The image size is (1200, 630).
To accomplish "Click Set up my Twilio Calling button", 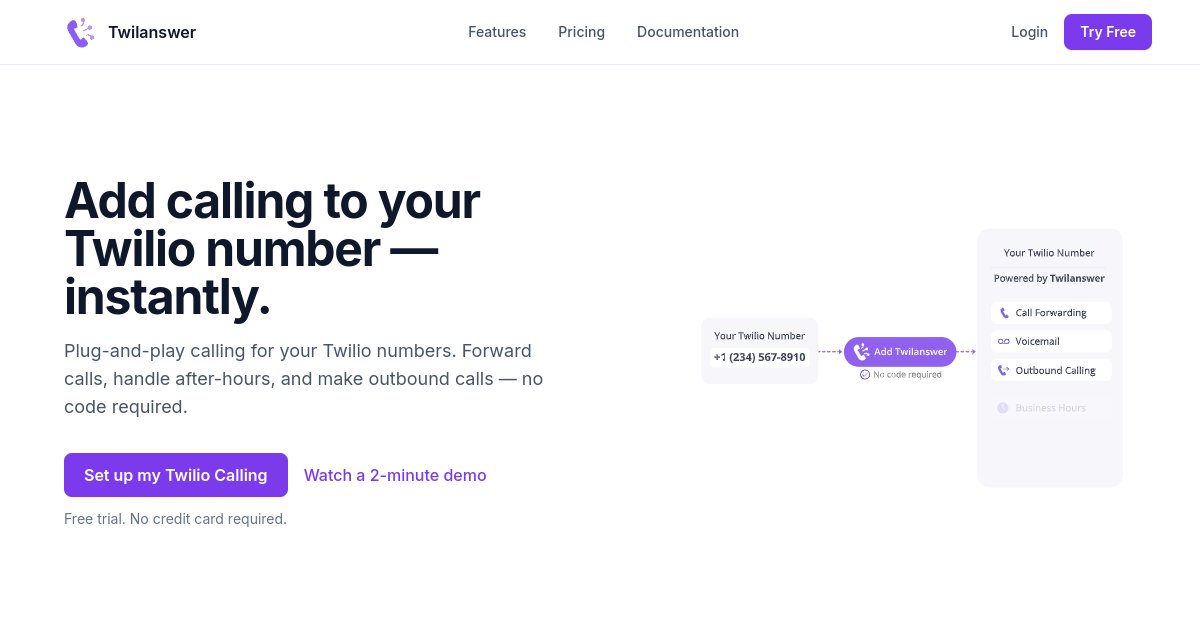I will [x=176, y=475].
